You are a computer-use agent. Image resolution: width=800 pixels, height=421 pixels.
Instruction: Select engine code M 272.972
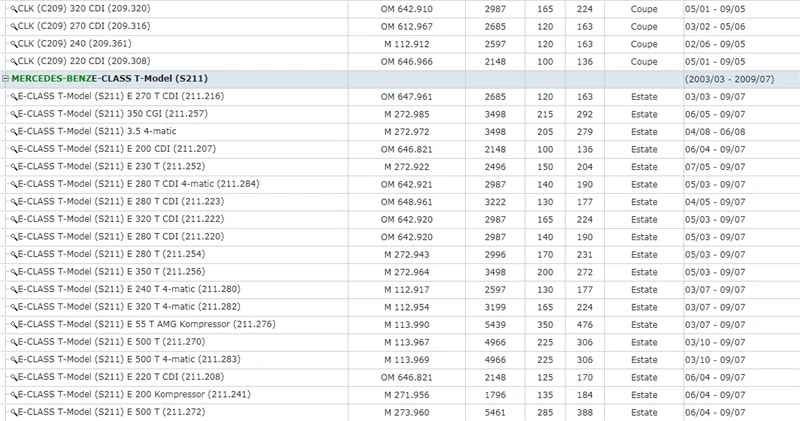407,132
